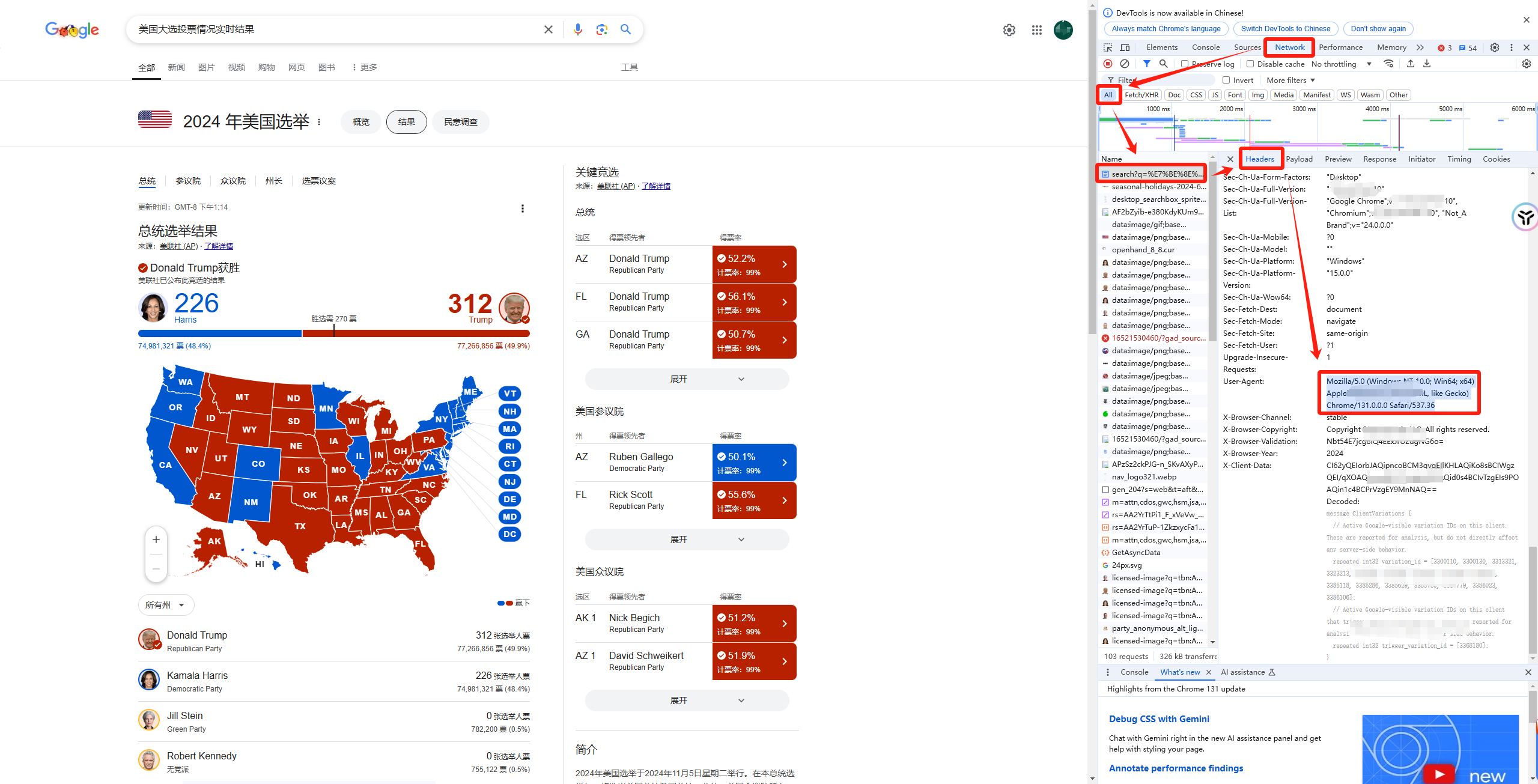Click the clear network log icon
The width and height of the screenshot is (1538, 784).
1125,64
